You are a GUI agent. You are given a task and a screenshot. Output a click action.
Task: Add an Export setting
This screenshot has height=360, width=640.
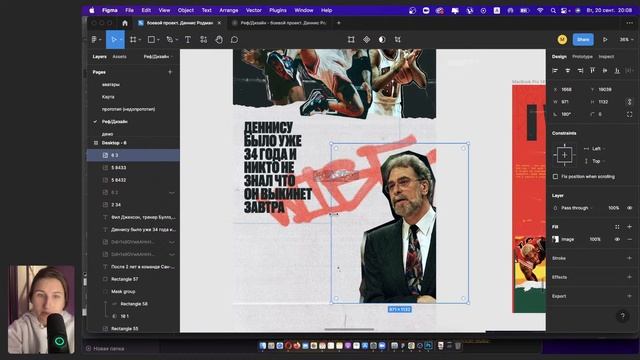(x=629, y=296)
